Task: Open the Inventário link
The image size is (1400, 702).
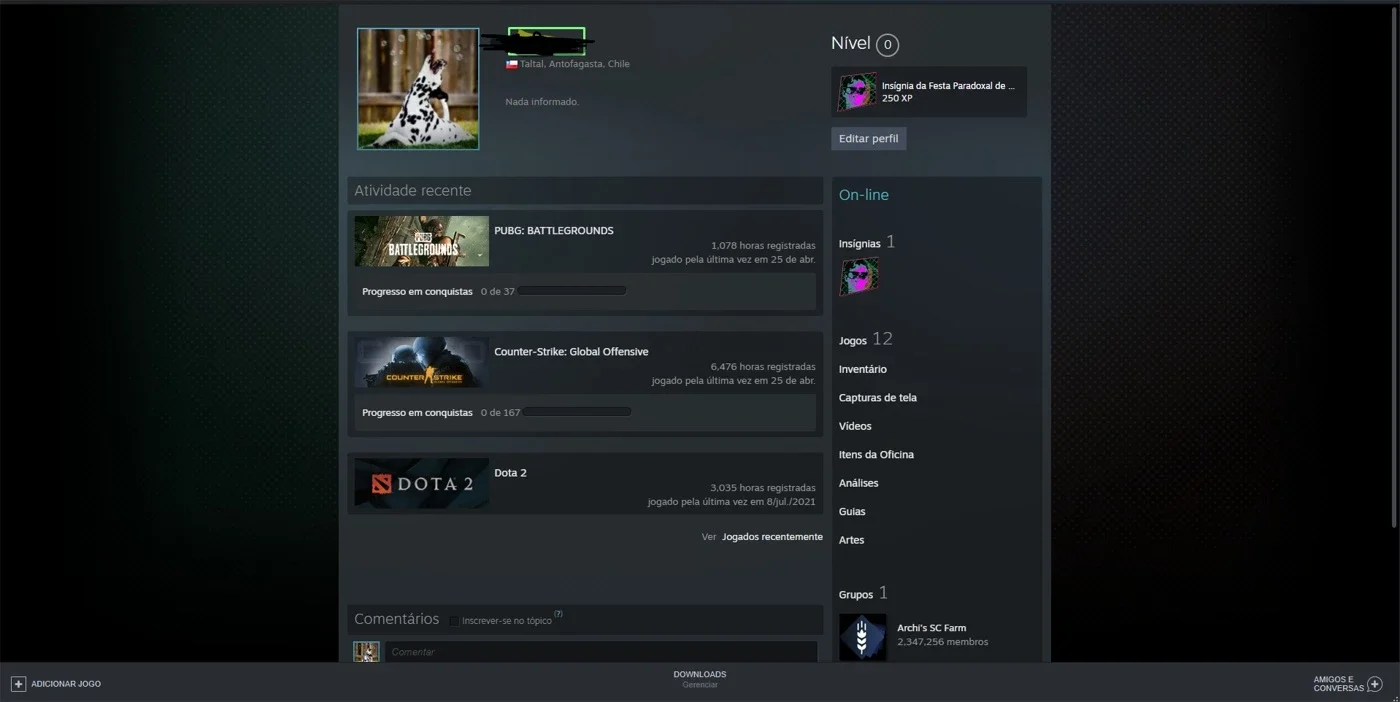Action: [x=863, y=369]
